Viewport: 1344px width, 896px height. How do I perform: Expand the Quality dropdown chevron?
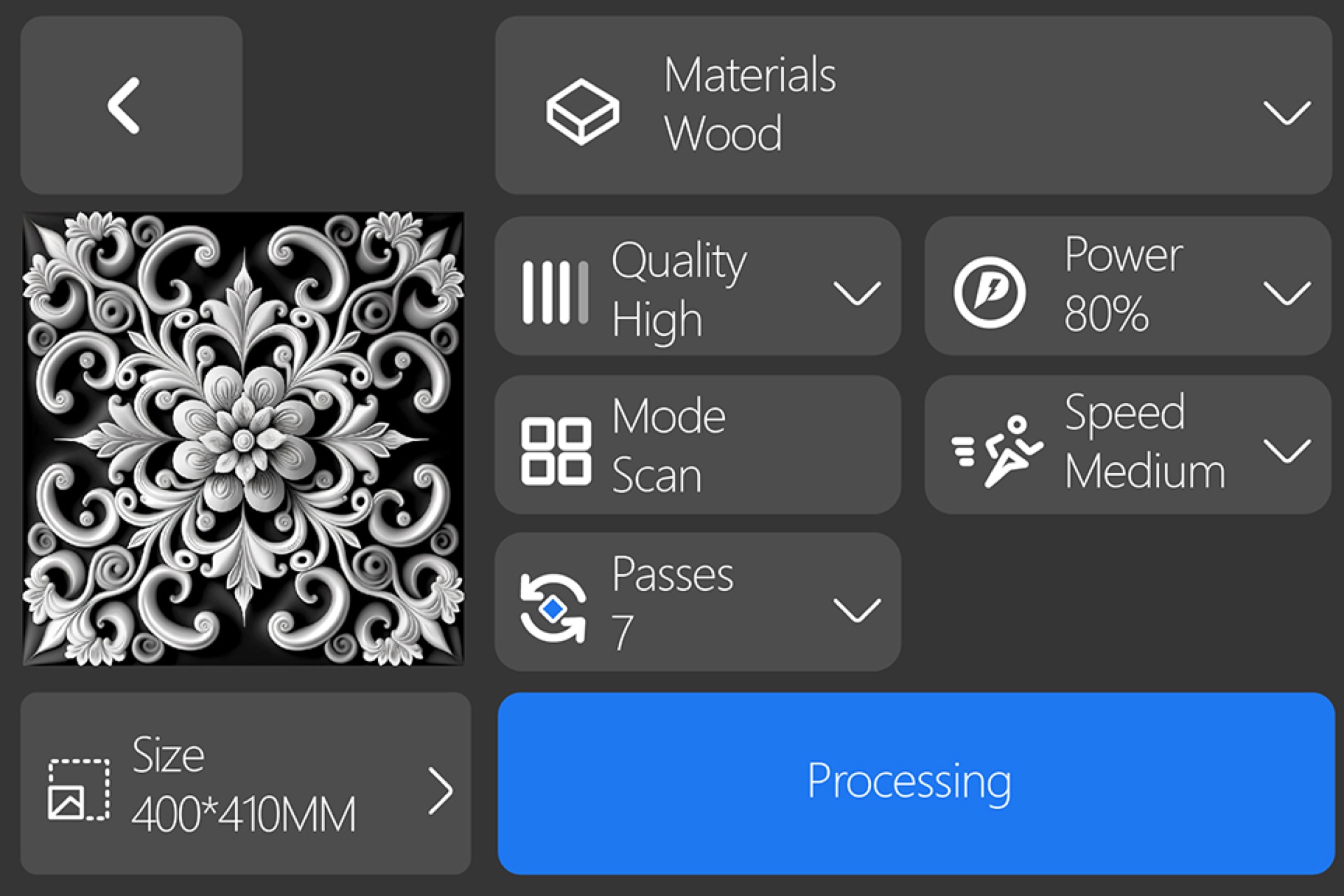857,293
